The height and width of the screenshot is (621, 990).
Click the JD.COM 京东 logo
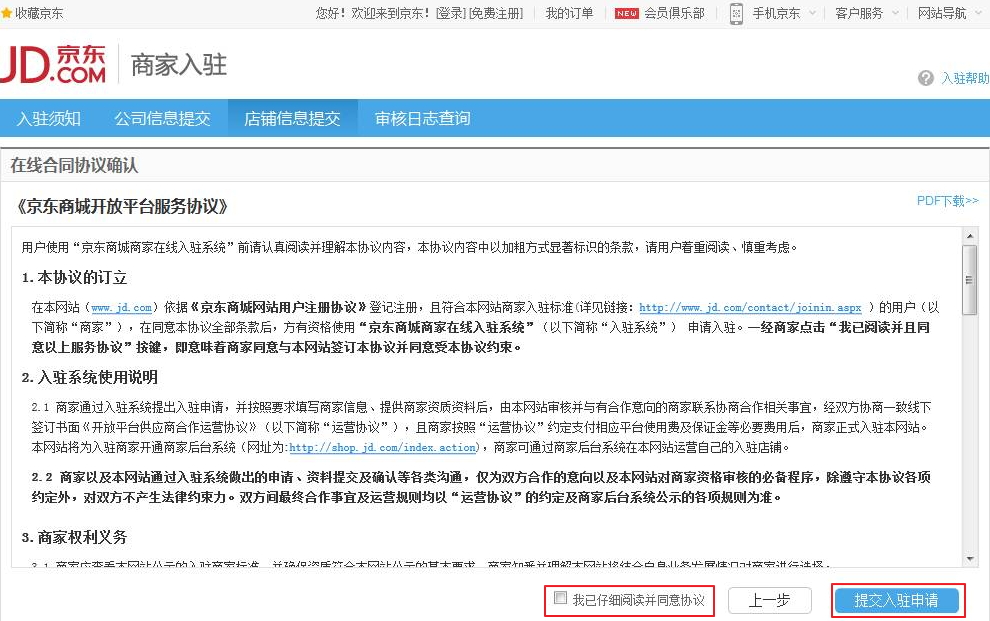click(53, 64)
